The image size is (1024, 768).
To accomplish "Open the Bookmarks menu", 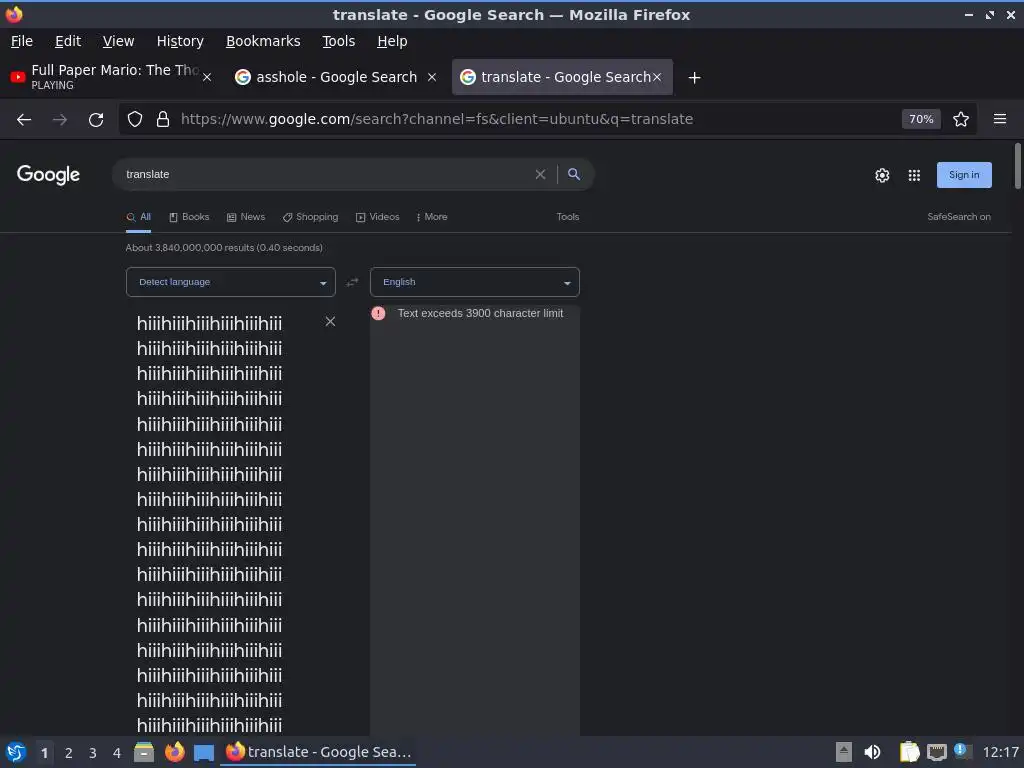I will coord(263,41).
